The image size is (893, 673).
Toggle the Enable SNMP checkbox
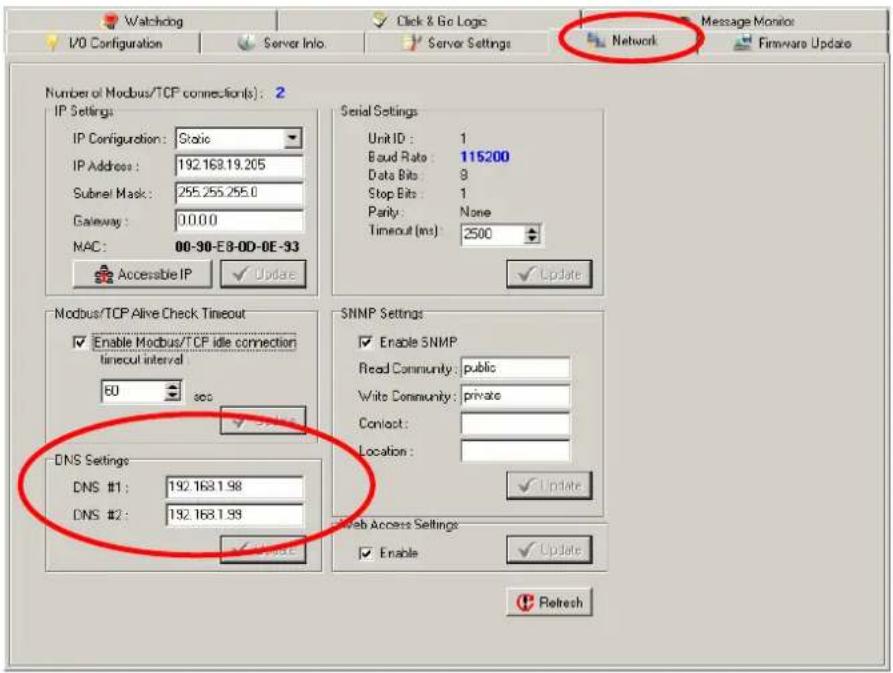coord(365,342)
